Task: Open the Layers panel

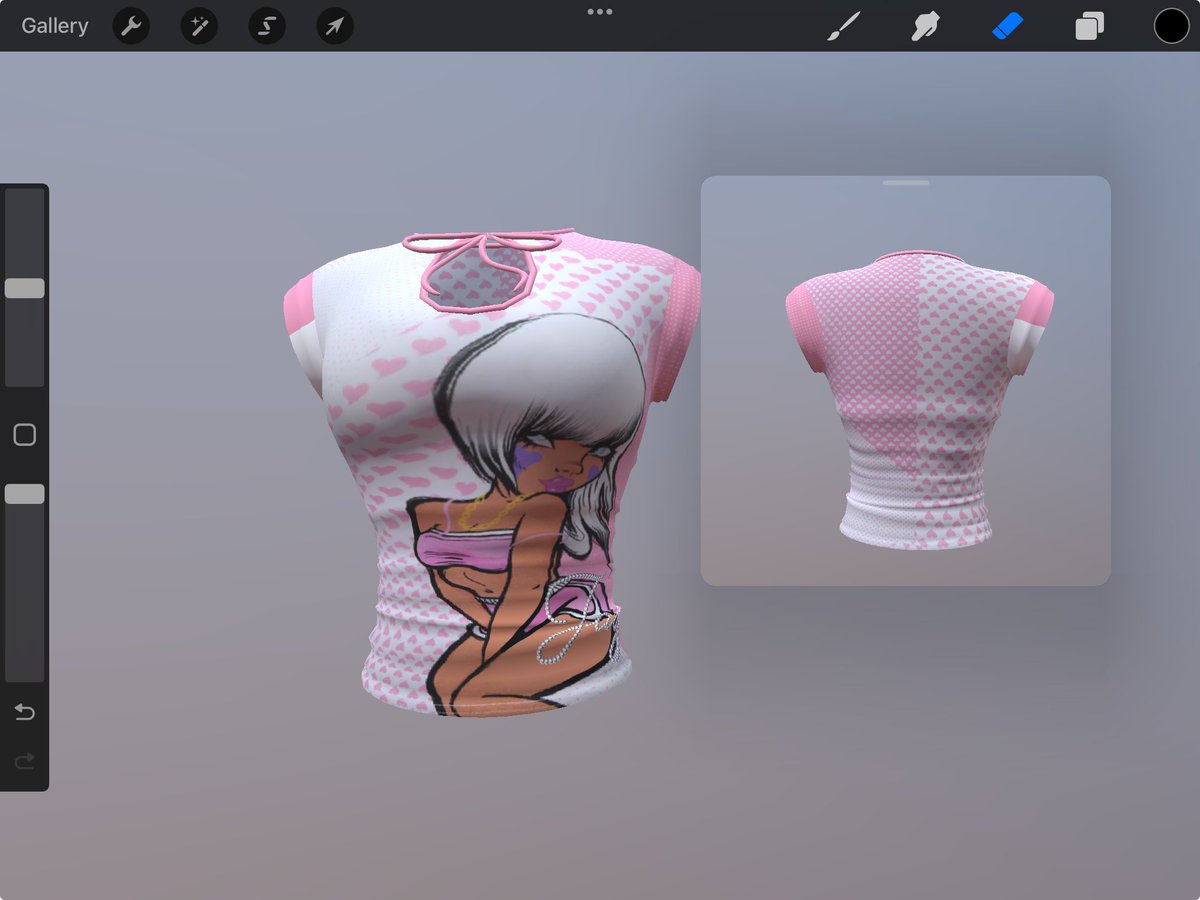Action: pyautogui.click(x=1089, y=26)
